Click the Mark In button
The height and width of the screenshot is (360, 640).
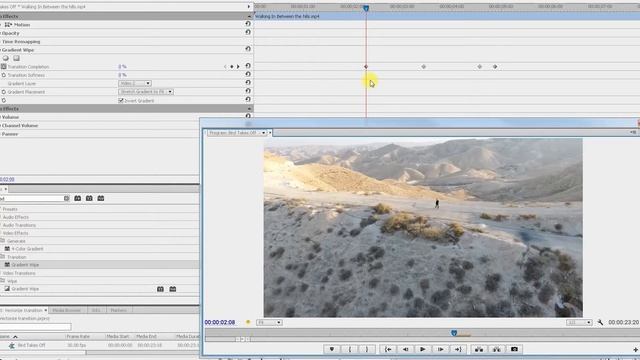click(349, 349)
